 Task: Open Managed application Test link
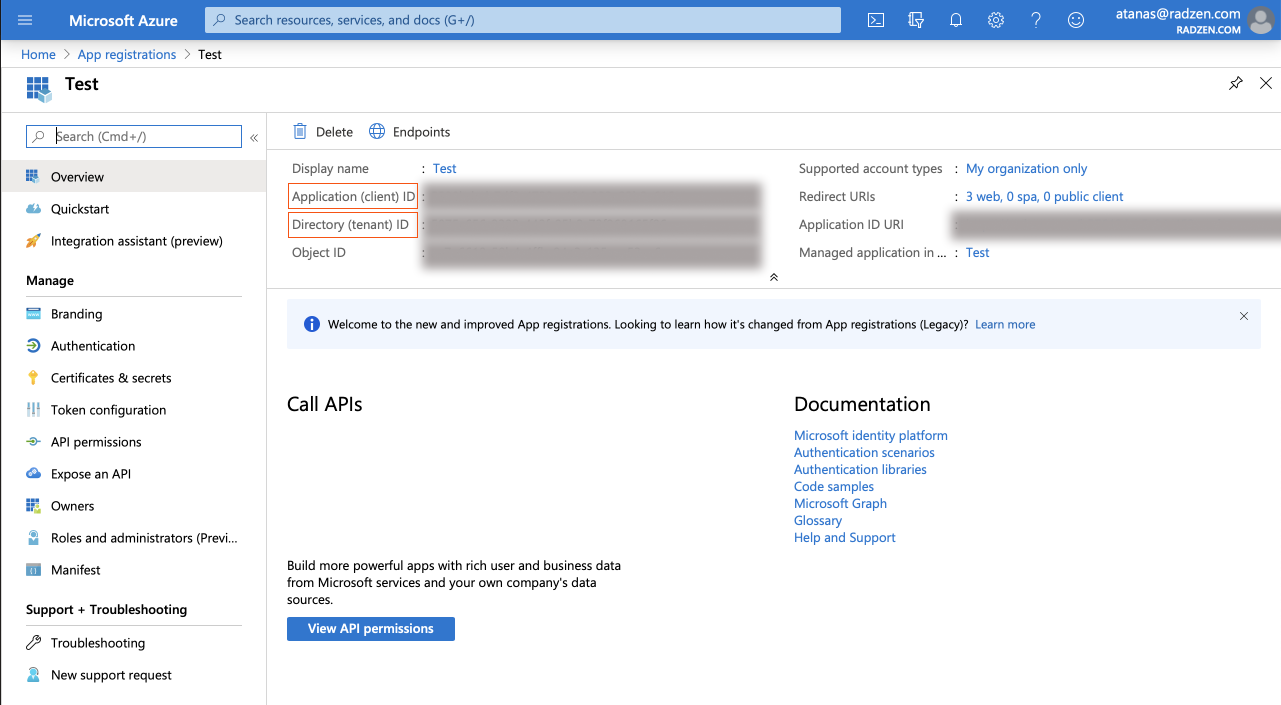point(978,253)
